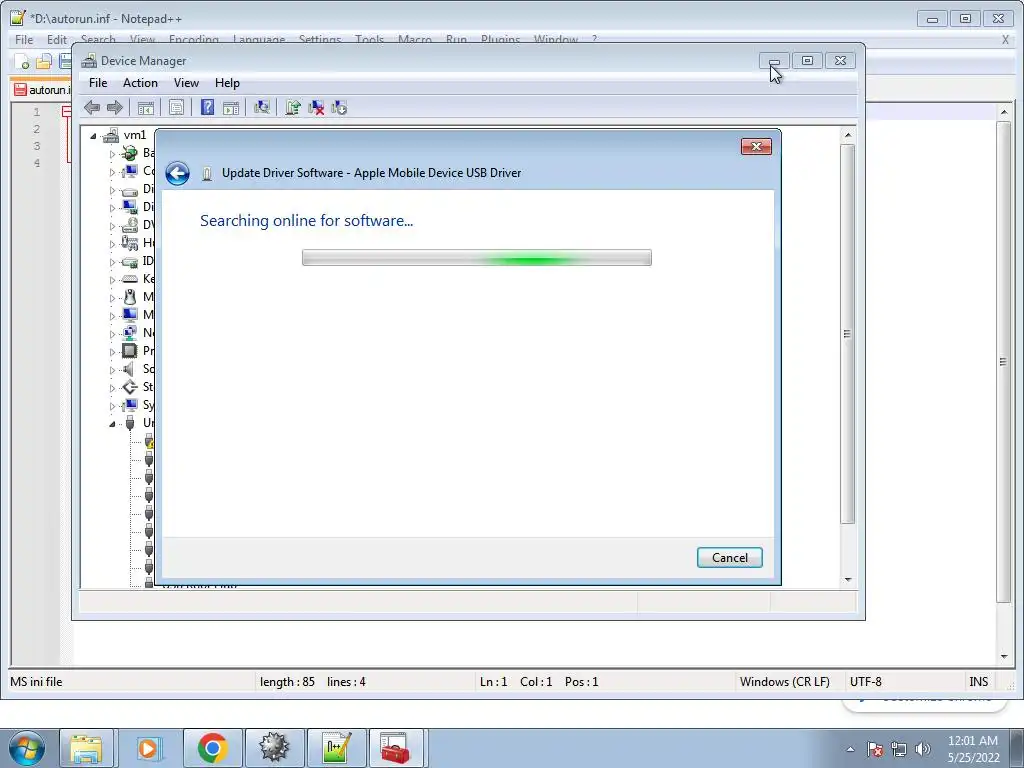Open the File menu in Notepad++

tap(24, 40)
